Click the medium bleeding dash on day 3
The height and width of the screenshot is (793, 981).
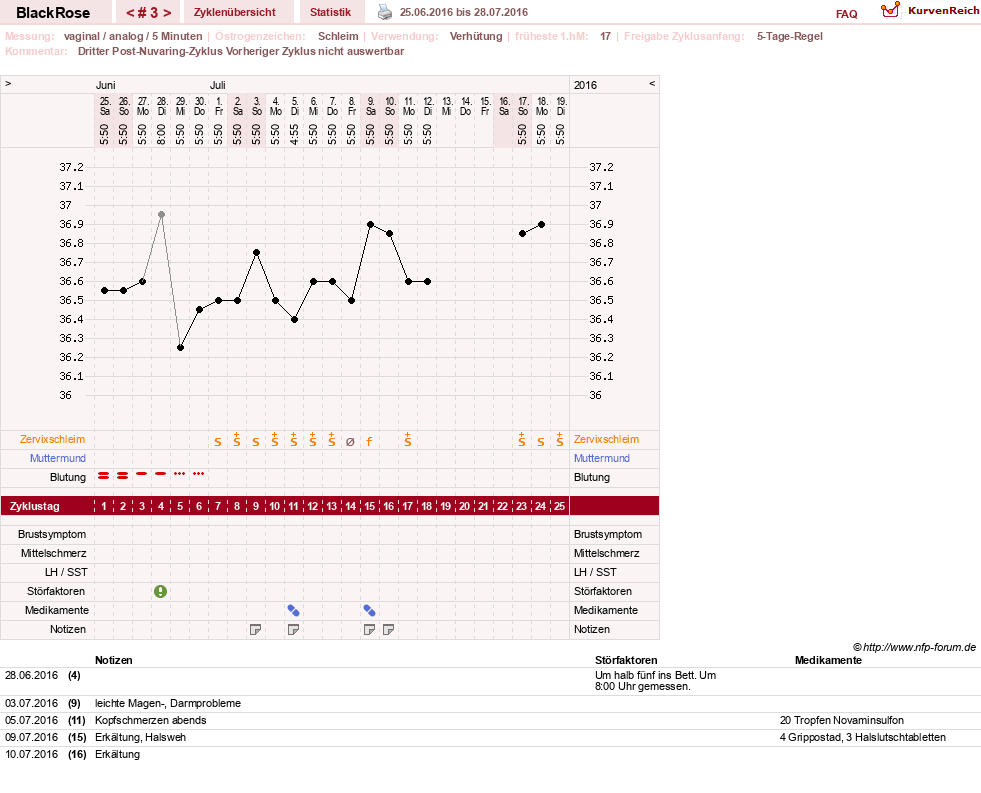coord(142,473)
